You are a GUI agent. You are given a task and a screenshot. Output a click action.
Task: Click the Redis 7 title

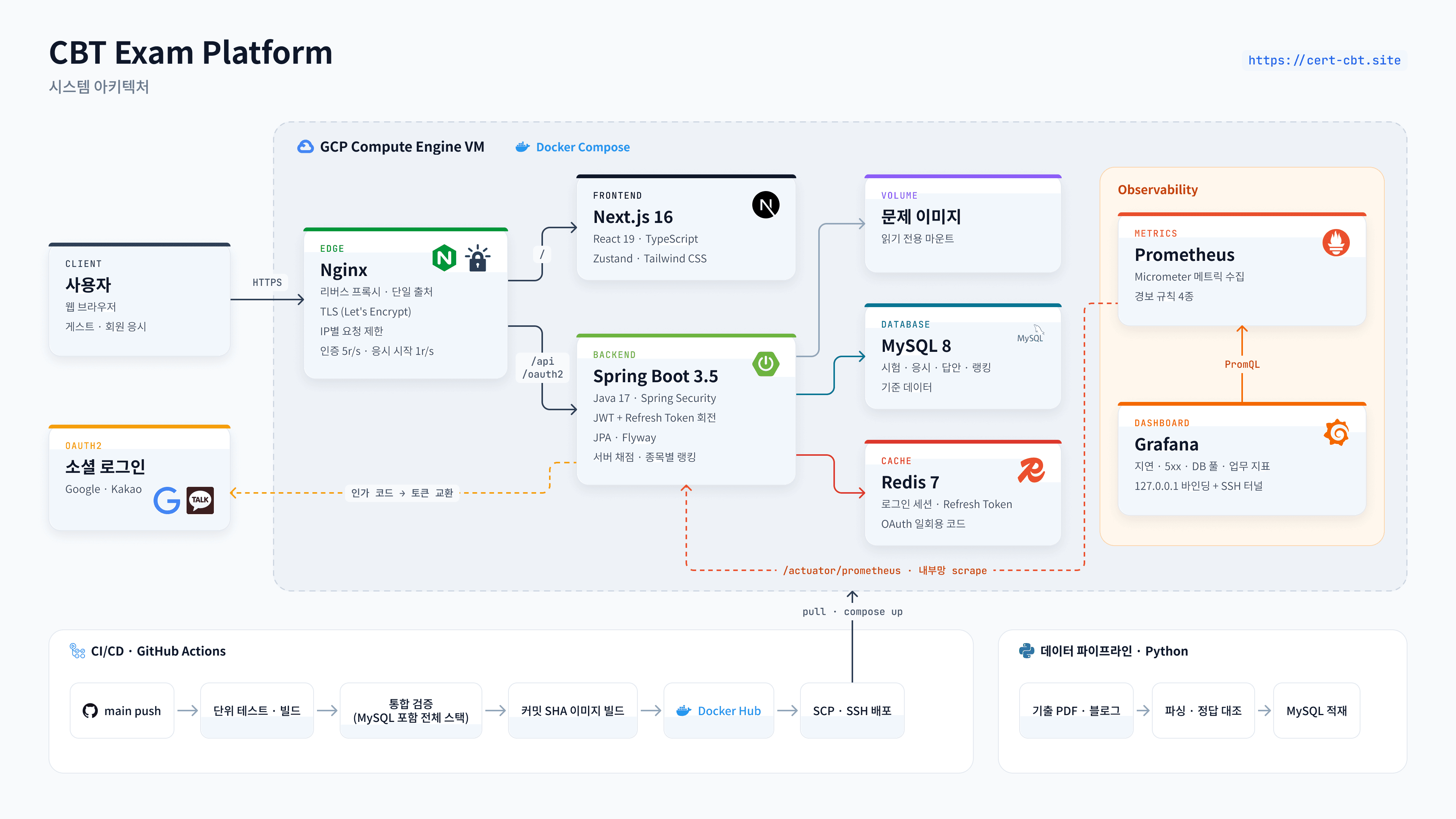pyautogui.click(x=910, y=482)
